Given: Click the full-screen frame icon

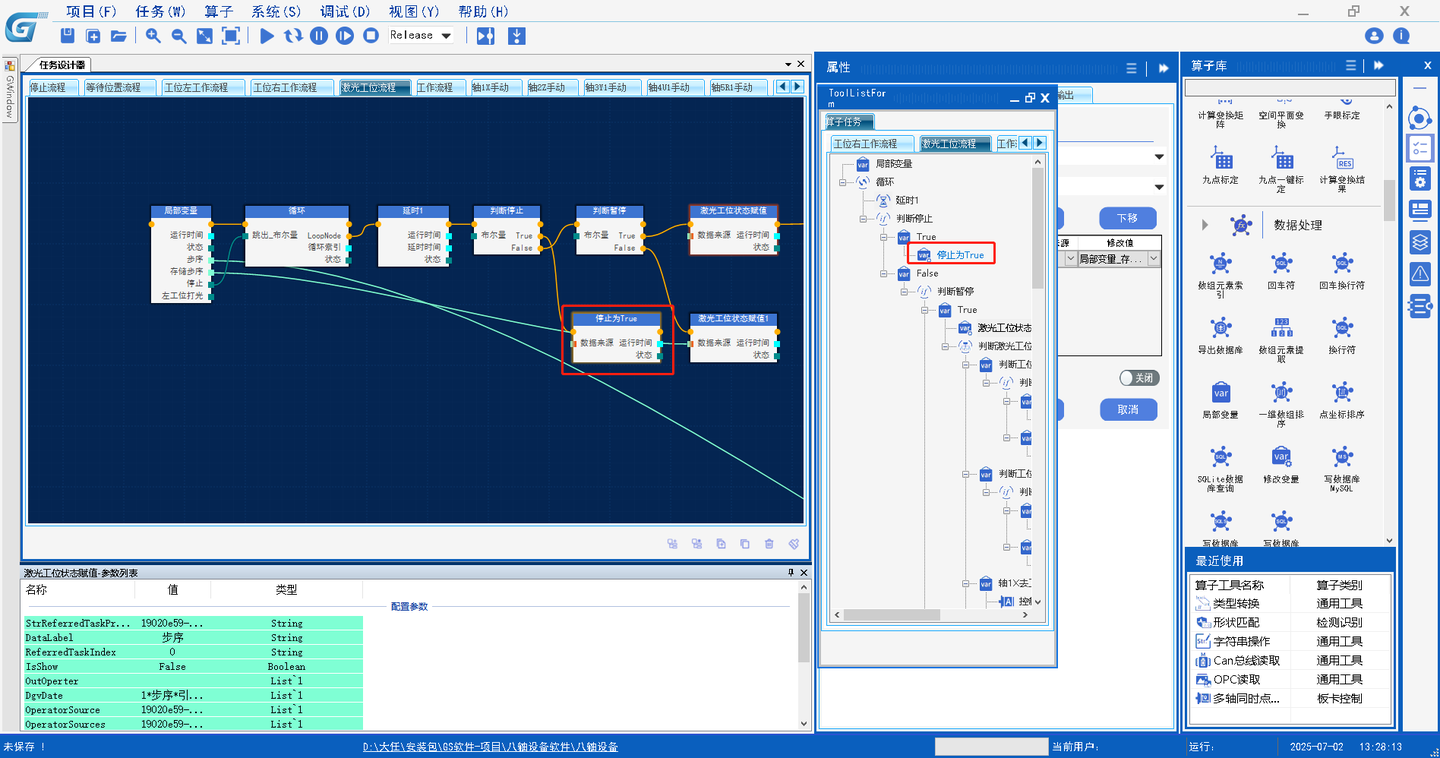Looking at the screenshot, I should click(x=230, y=36).
